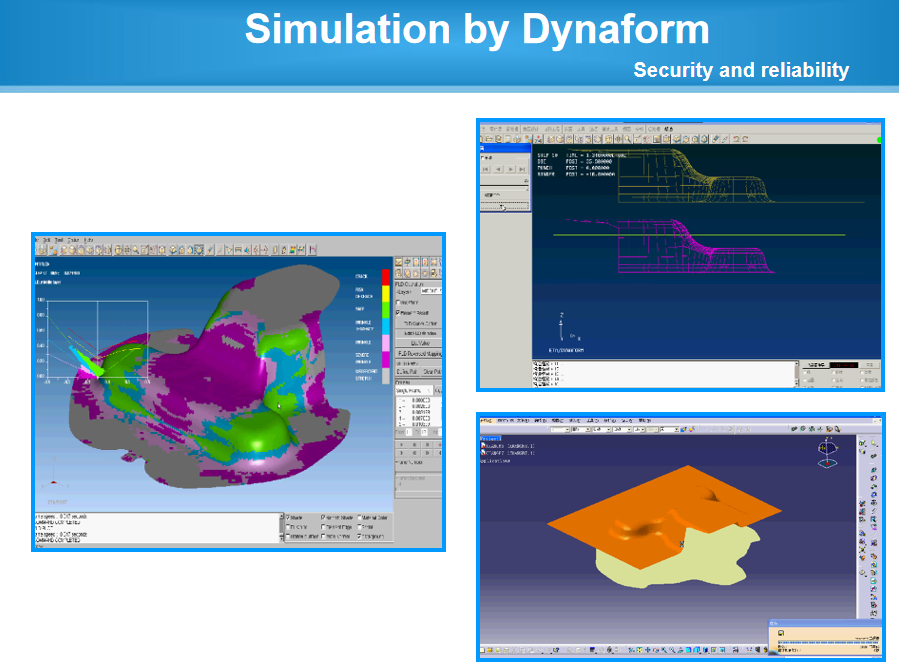Image resolution: width=899 pixels, height=670 pixels.
Task: Click the New document icon in CATIA
Action: pyautogui.click(x=482, y=650)
